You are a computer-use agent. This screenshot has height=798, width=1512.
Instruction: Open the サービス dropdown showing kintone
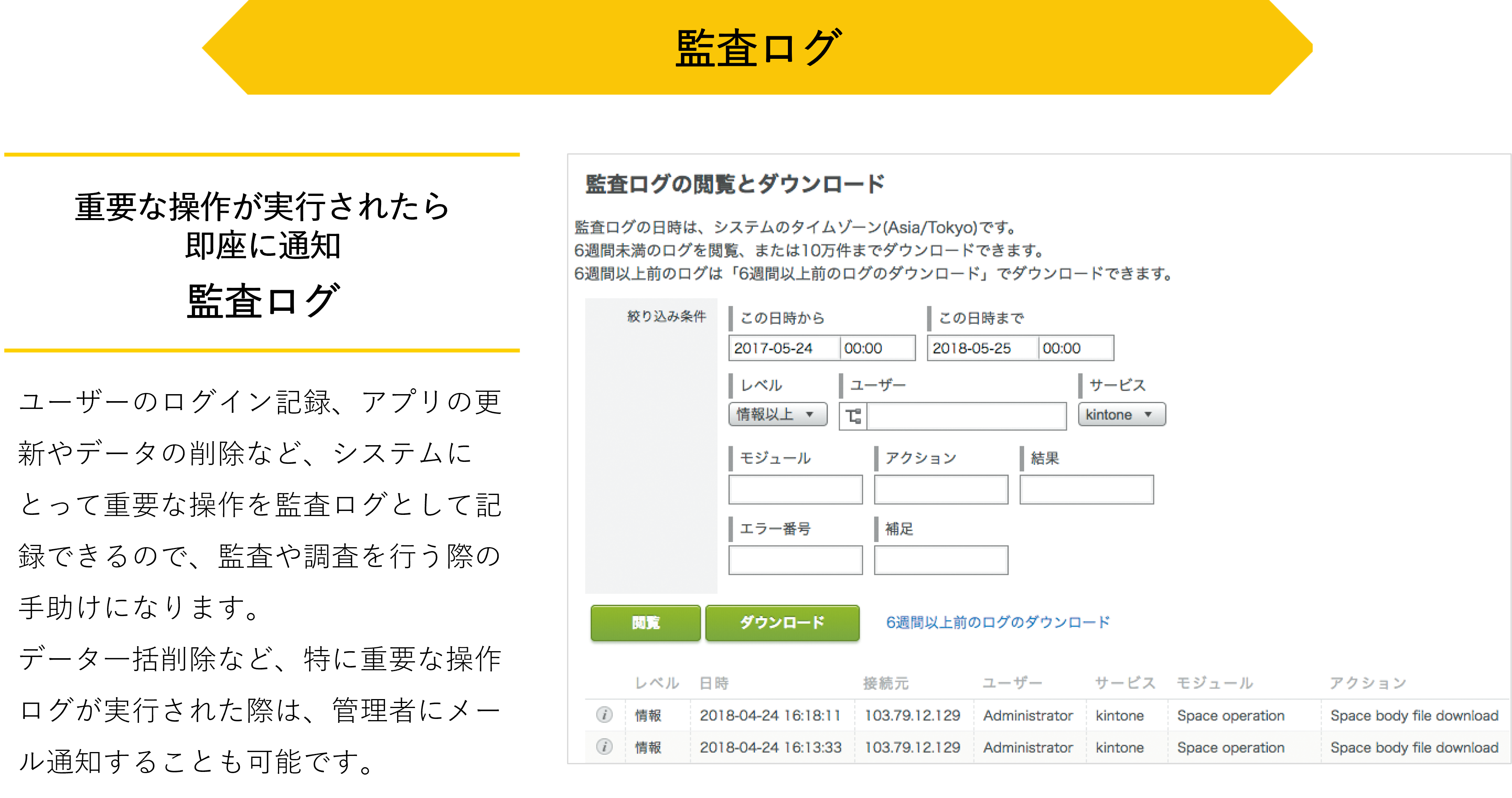1121,414
